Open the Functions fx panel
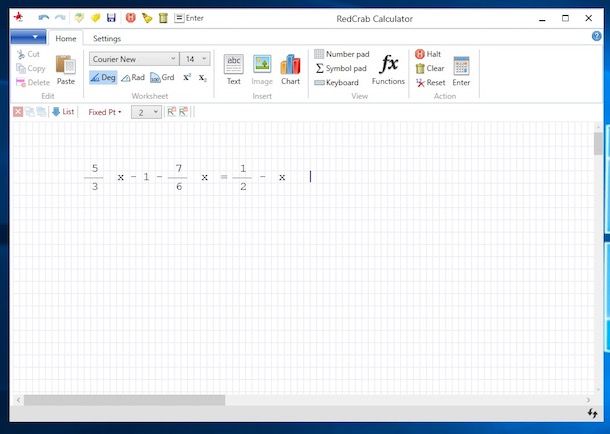610x434 pixels. pos(388,68)
